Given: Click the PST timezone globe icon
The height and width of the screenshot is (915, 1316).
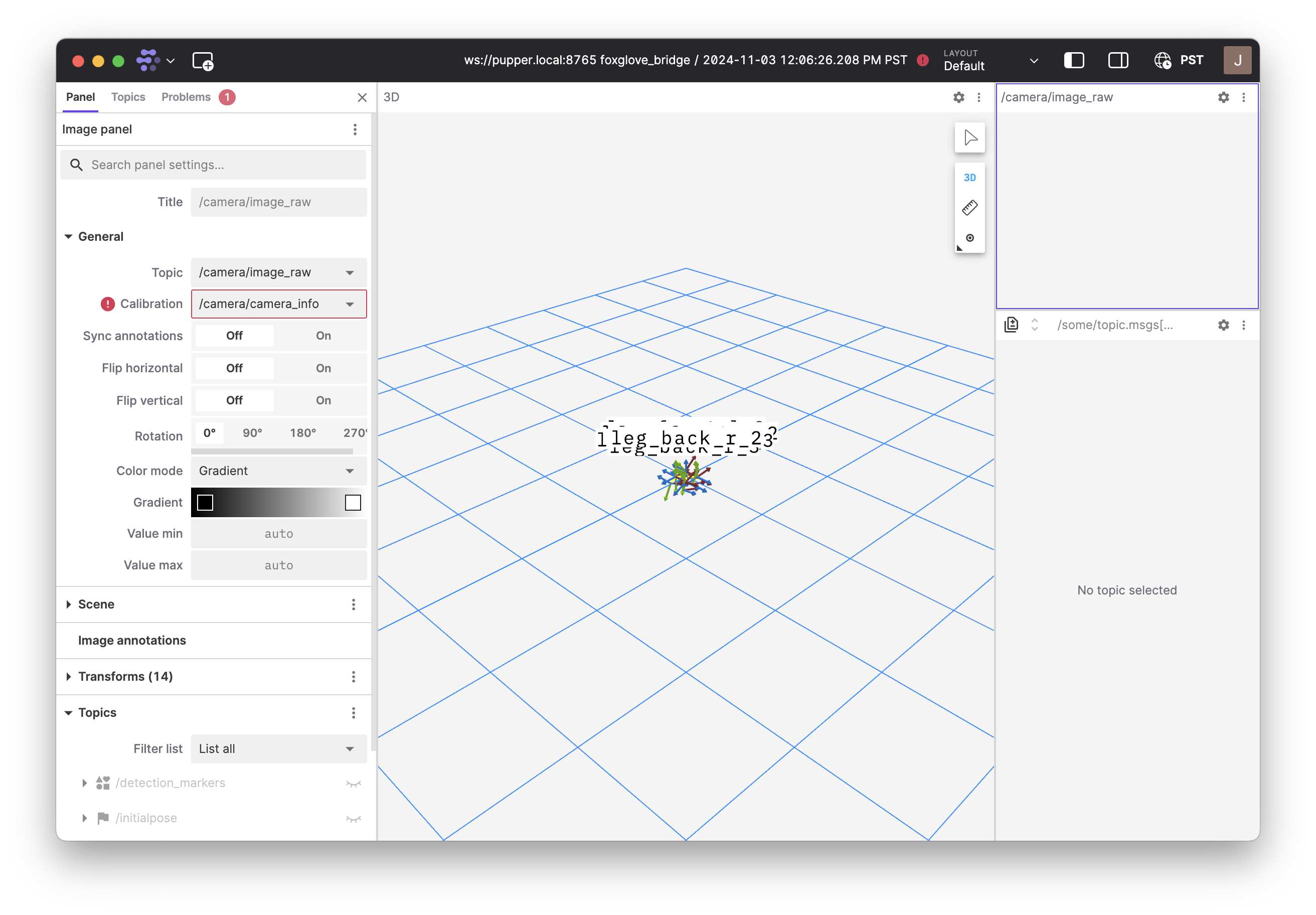Looking at the screenshot, I should pos(1163,60).
